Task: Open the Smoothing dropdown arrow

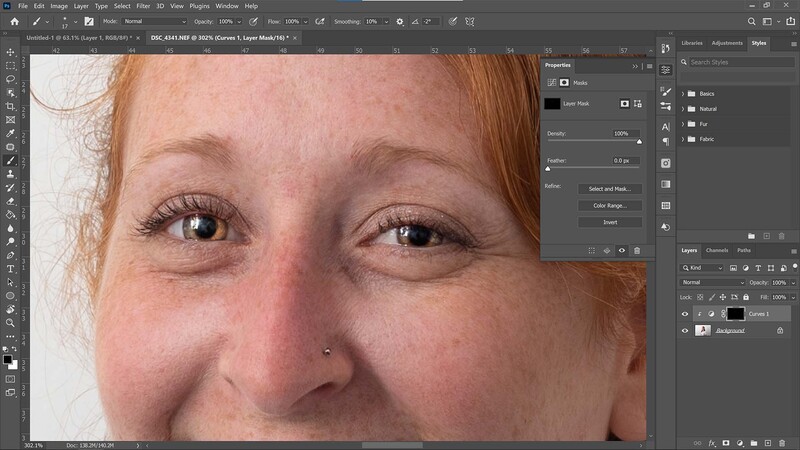Action: tap(386, 21)
